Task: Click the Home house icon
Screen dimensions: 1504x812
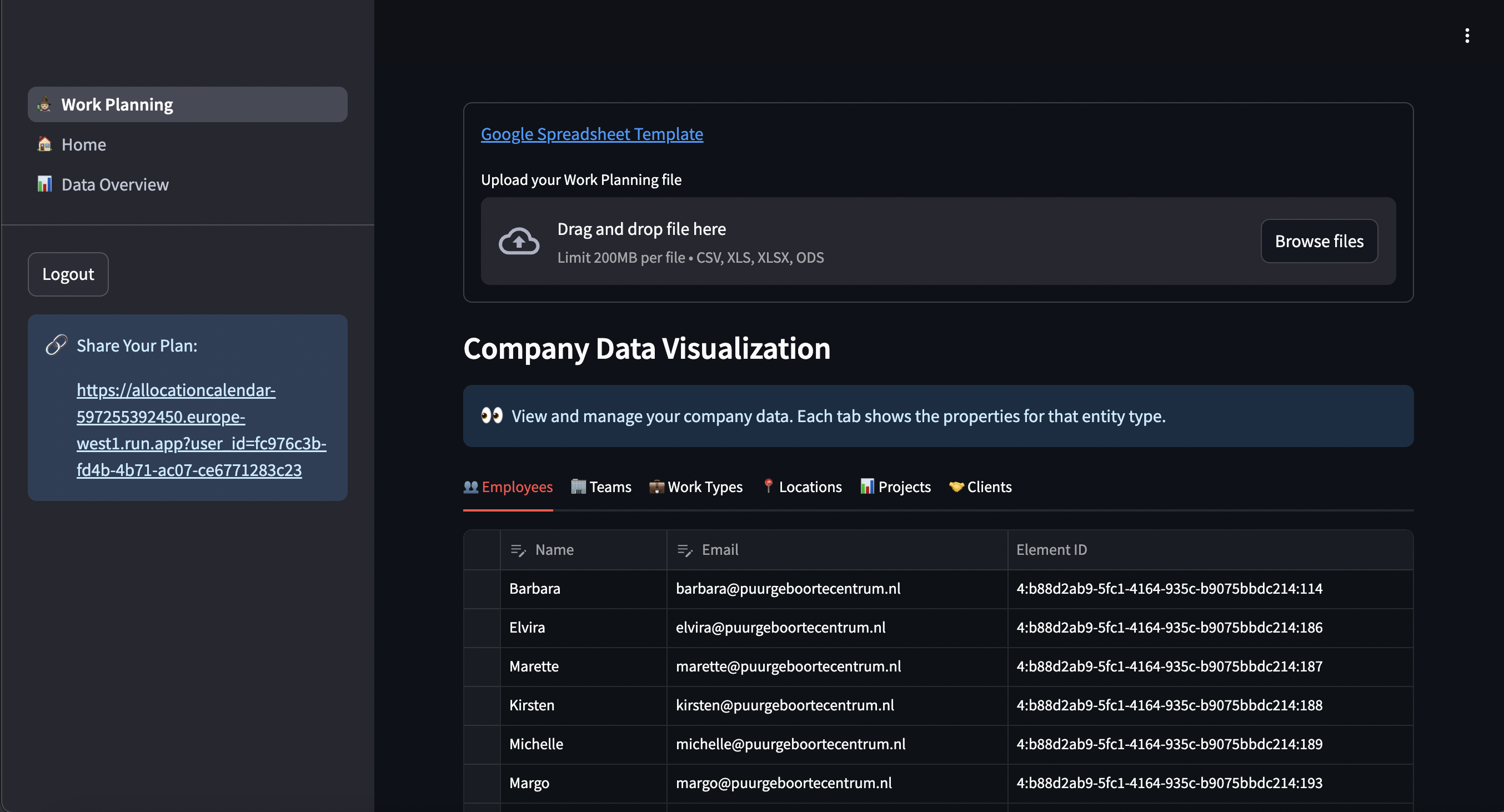Action: (x=44, y=144)
